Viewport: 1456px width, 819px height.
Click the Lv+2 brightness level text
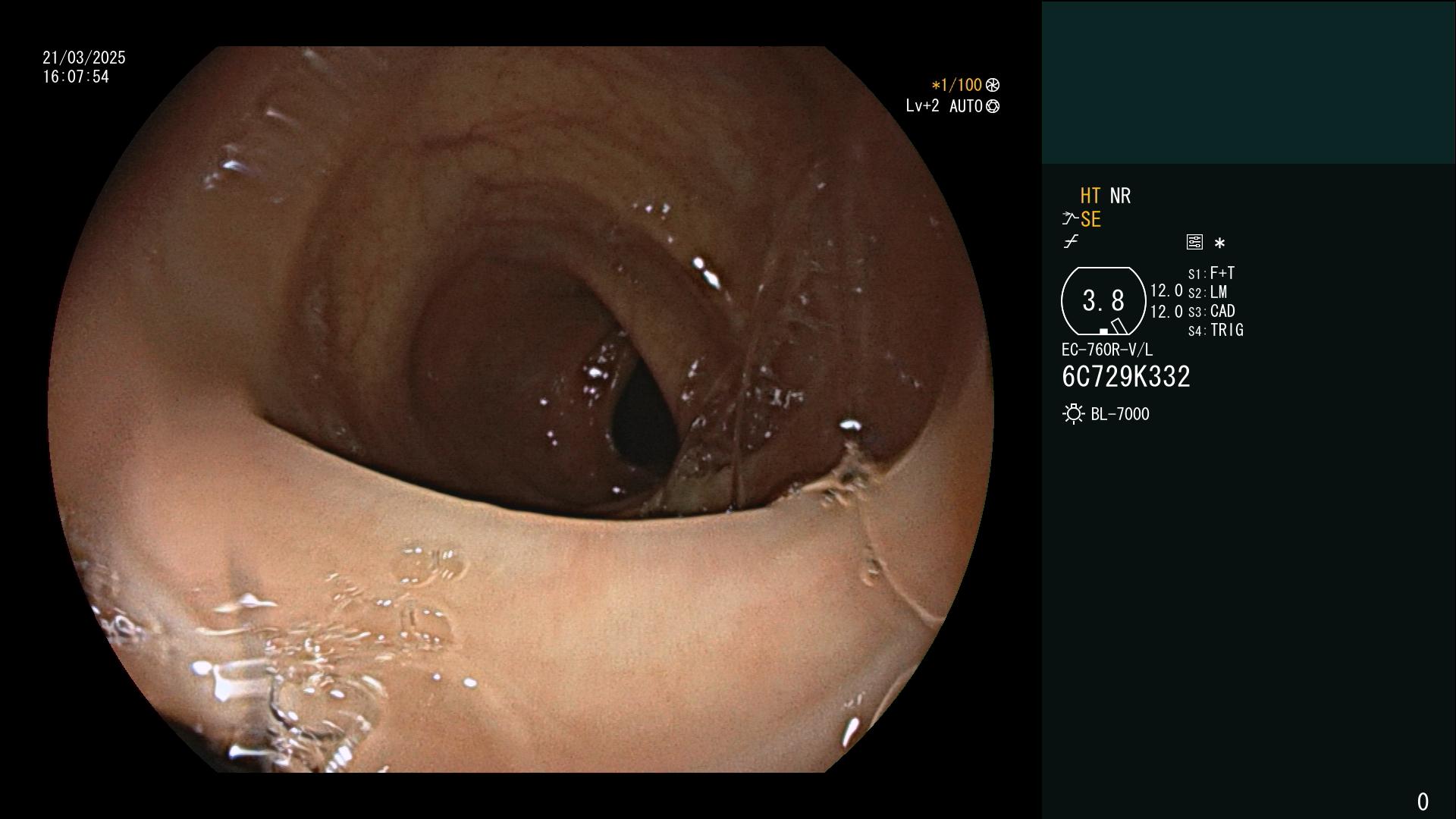[922, 106]
